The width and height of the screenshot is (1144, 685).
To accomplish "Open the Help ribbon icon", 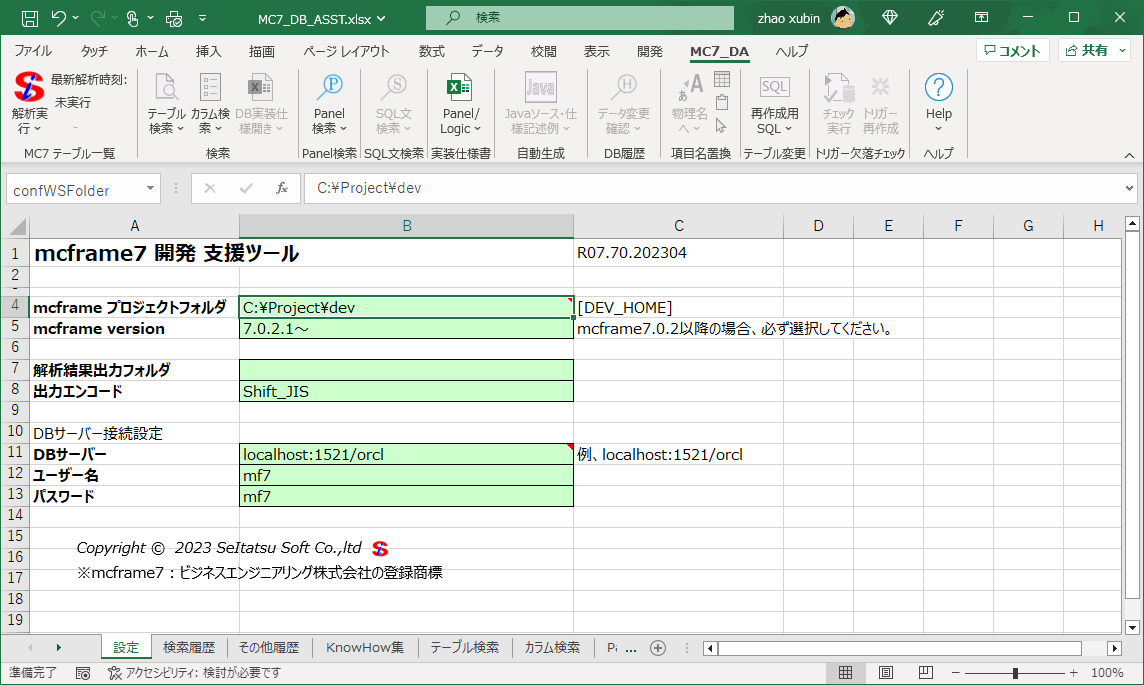I will [938, 89].
